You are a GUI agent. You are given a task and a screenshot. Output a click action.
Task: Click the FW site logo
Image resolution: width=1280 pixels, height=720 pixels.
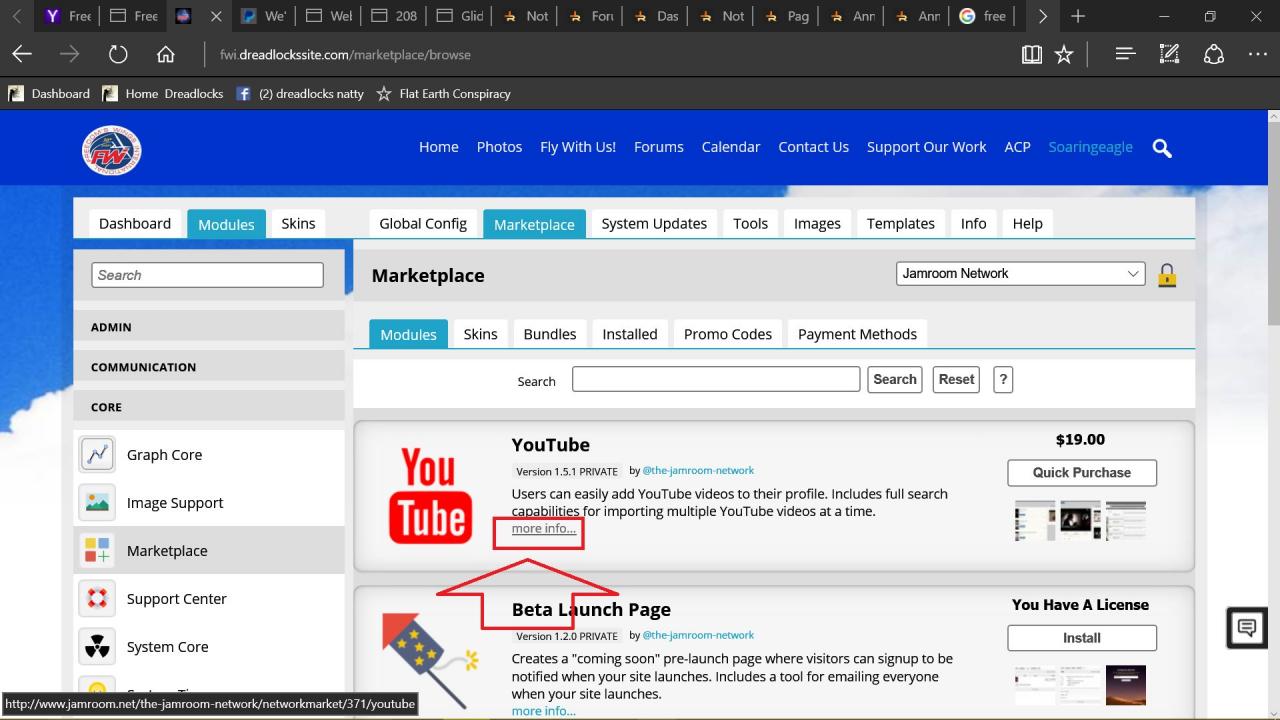pos(111,152)
